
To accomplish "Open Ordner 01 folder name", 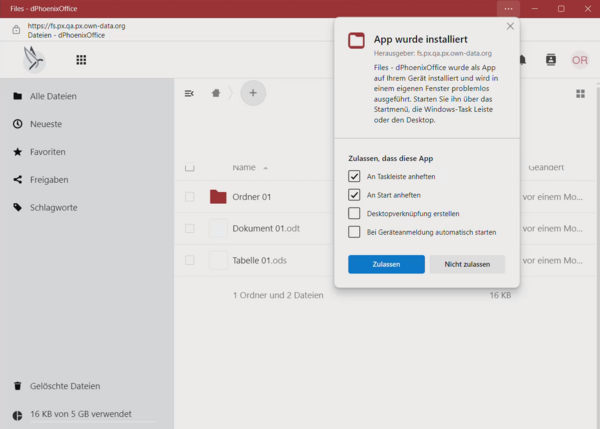I will point(251,197).
